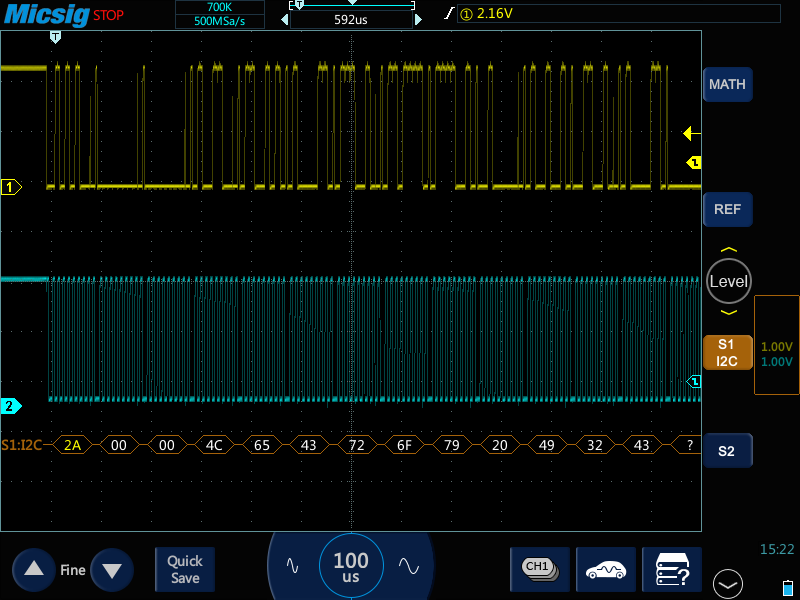
Task: Click the rising-edge trigger slope icon
Action: 448,13
